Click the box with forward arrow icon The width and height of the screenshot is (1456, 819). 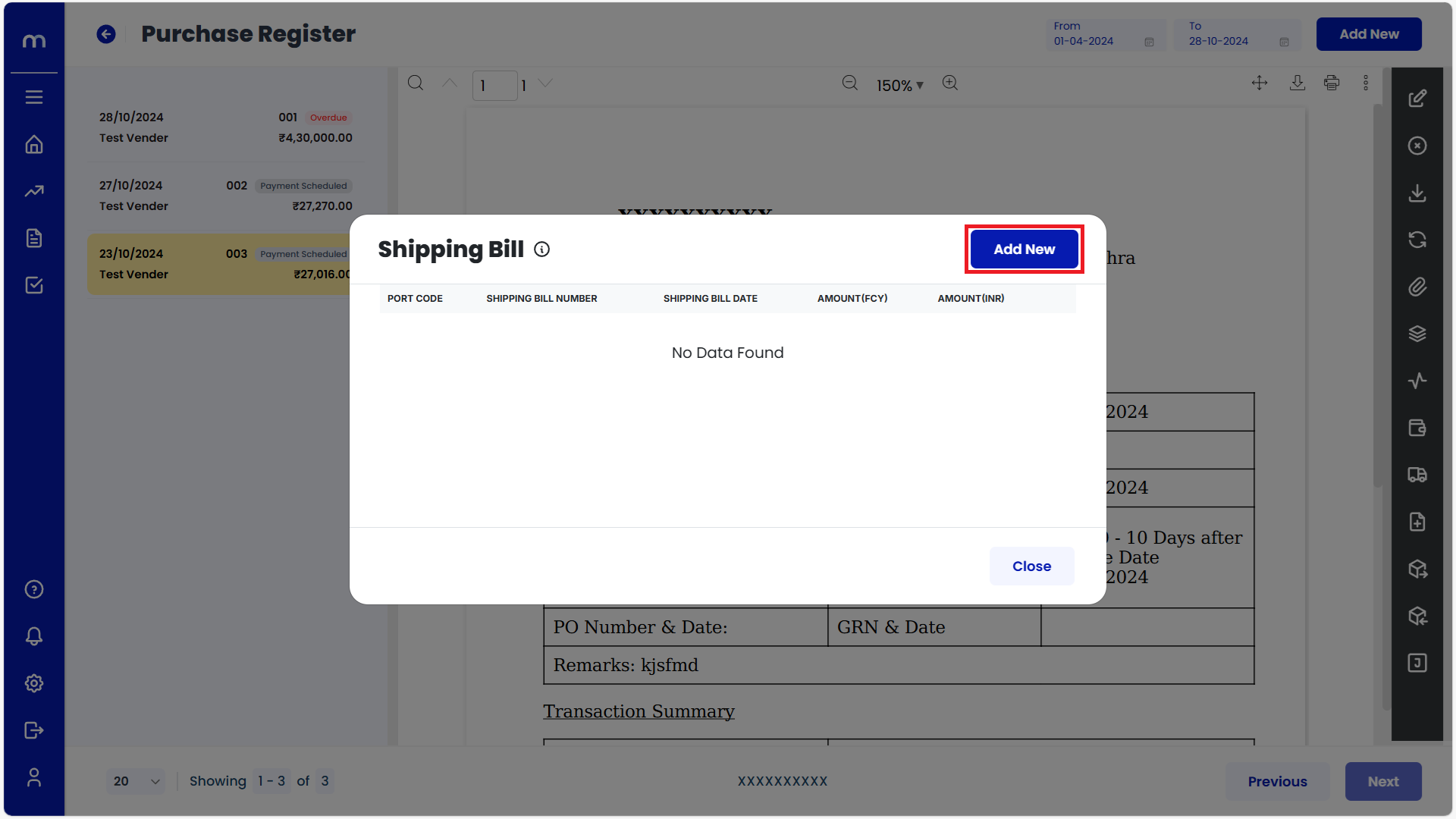pyautogui.click(x=1417, y=569)
